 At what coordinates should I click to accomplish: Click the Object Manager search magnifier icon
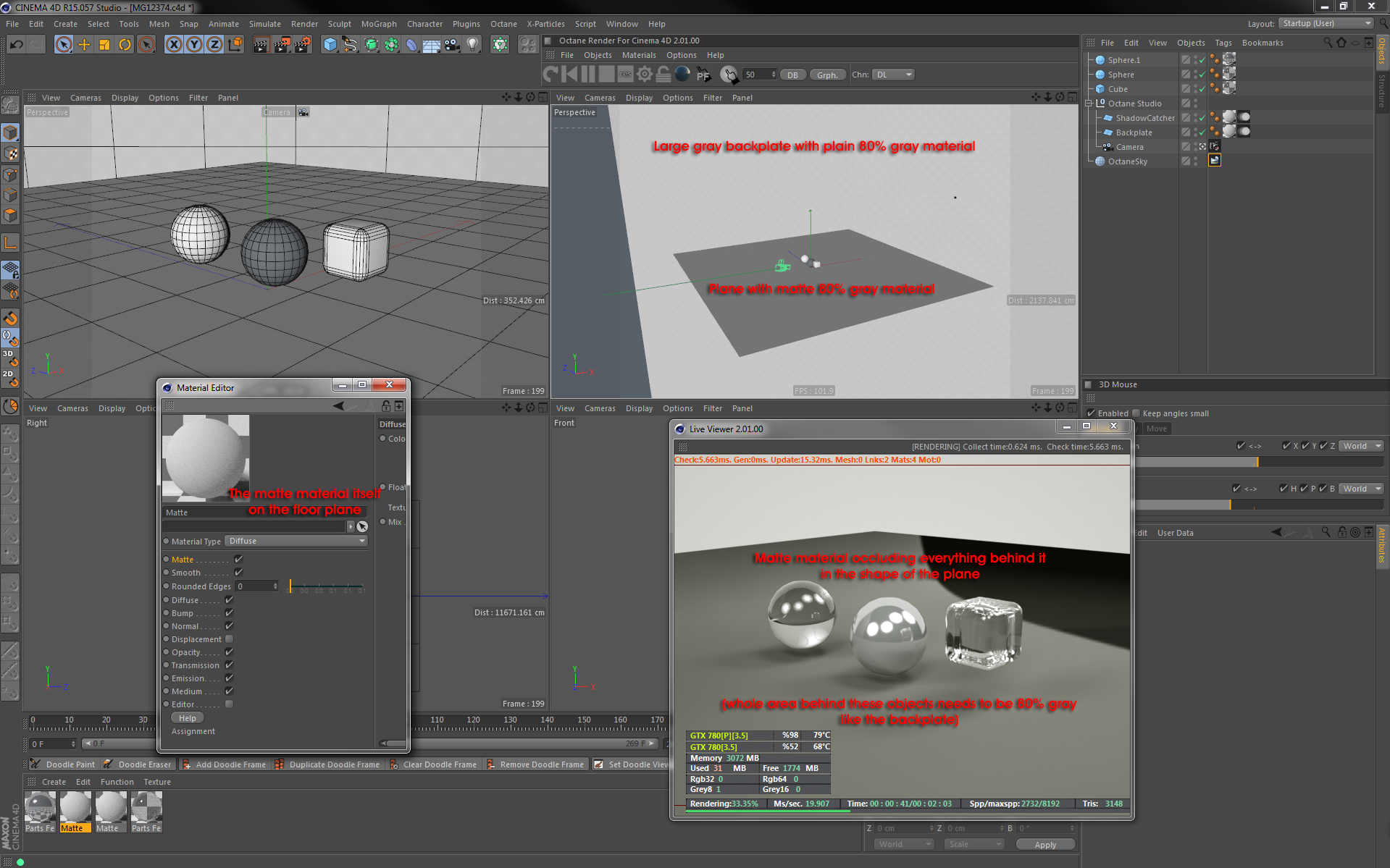click(x=1328, y=43)
